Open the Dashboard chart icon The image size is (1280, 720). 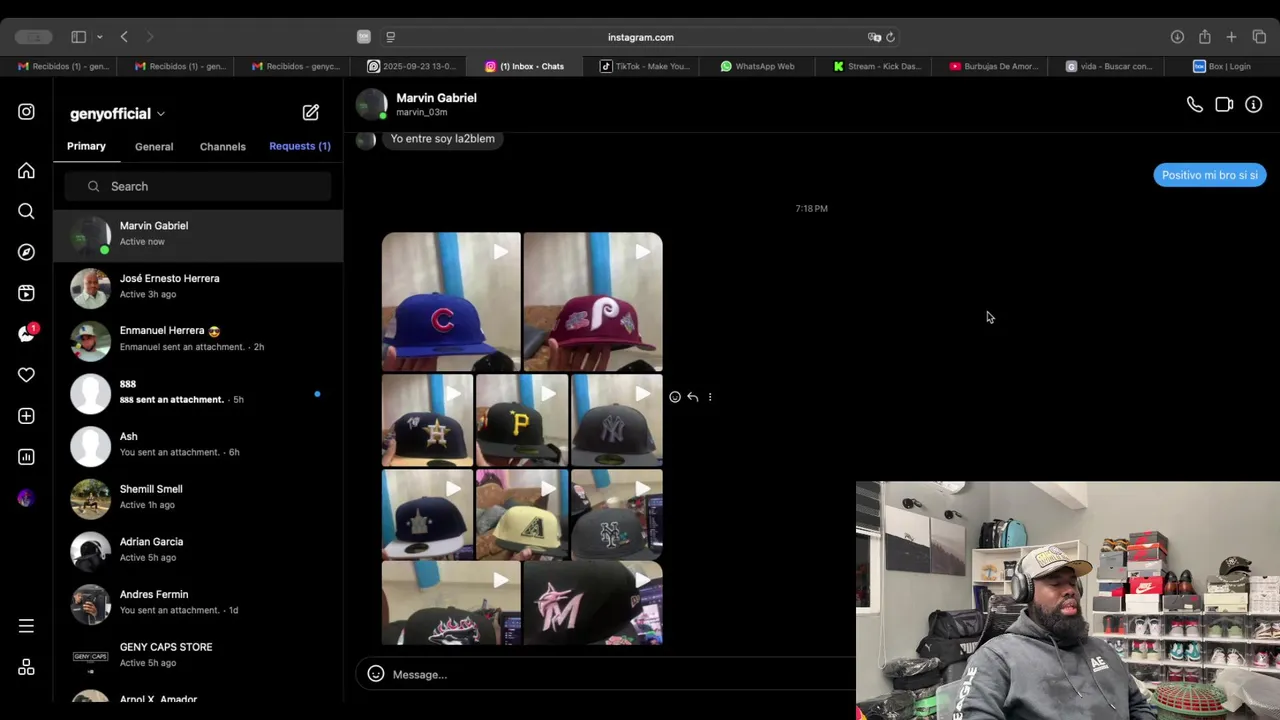click(26, 457)
